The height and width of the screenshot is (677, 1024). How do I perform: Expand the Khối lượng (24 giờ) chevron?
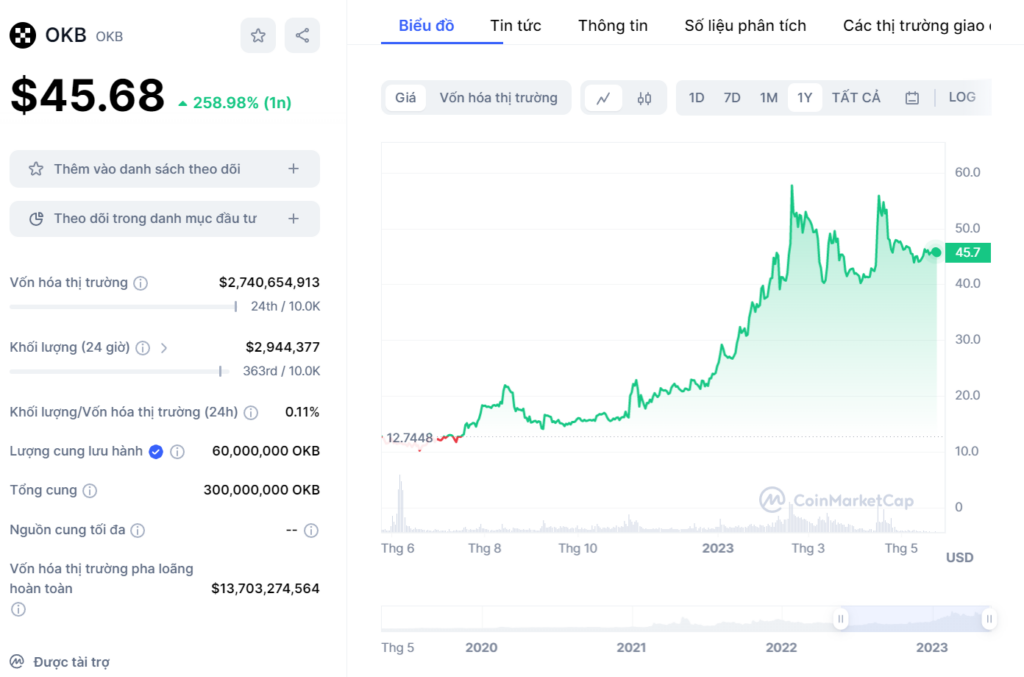pyautogui.click(x=164, y=348)
